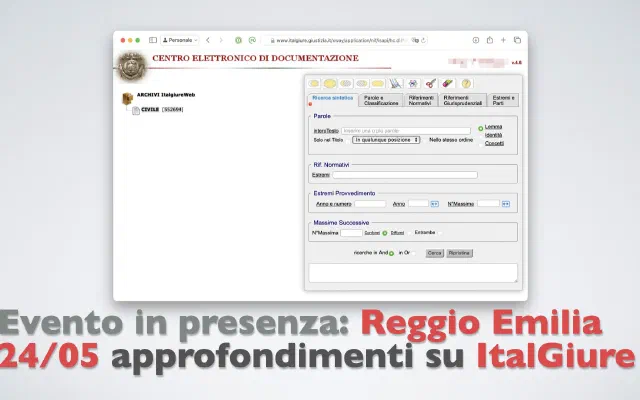Select the Entrambe radio button

click(440, 233)
